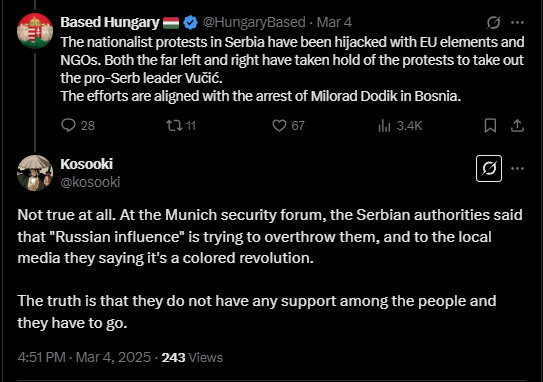The width and height of the screenshot is (543, 382).
Task: Open more options on Based Hungary tweet
Action: pyautogui.click(x=517, y=23)
